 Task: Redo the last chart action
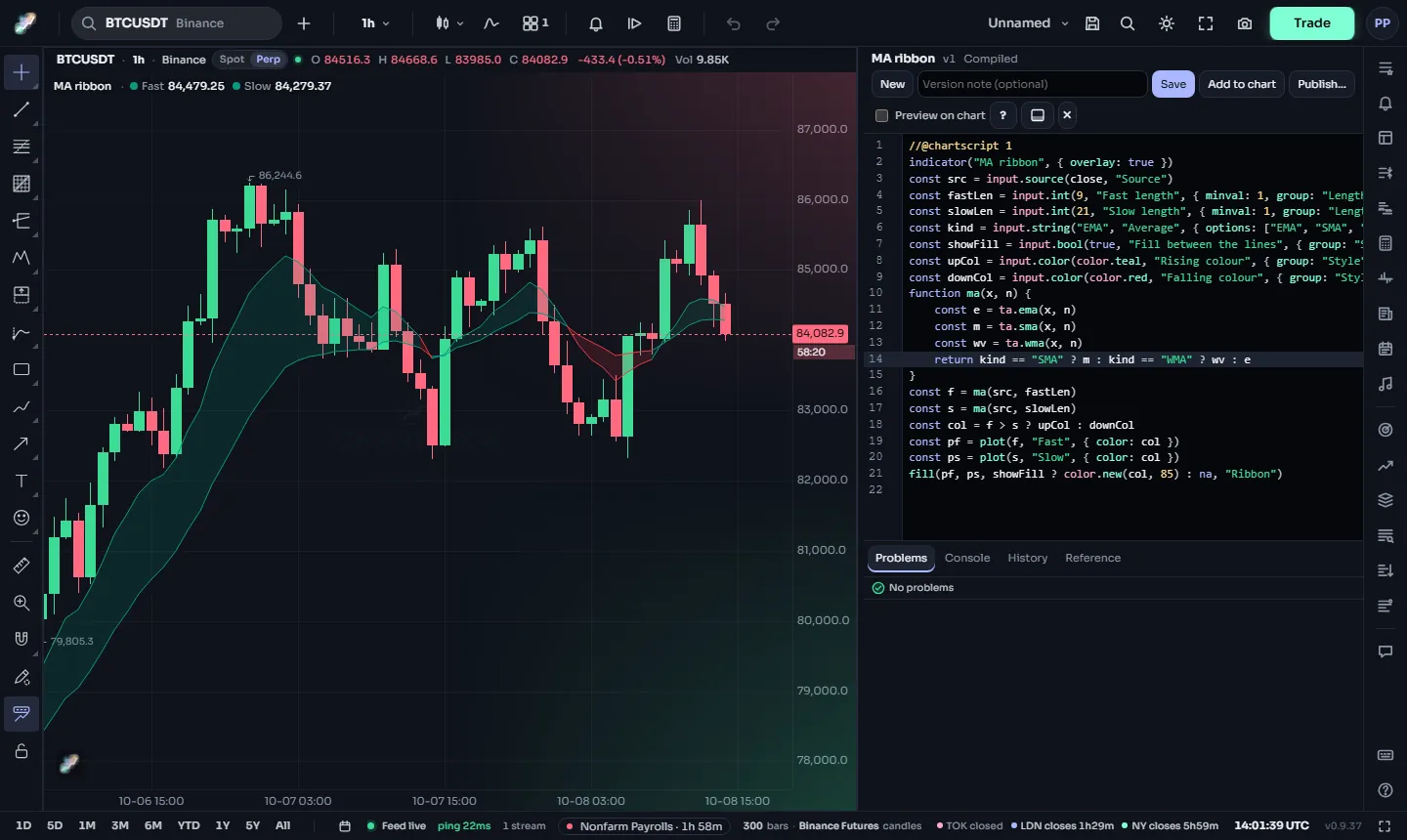click(773, 23)
